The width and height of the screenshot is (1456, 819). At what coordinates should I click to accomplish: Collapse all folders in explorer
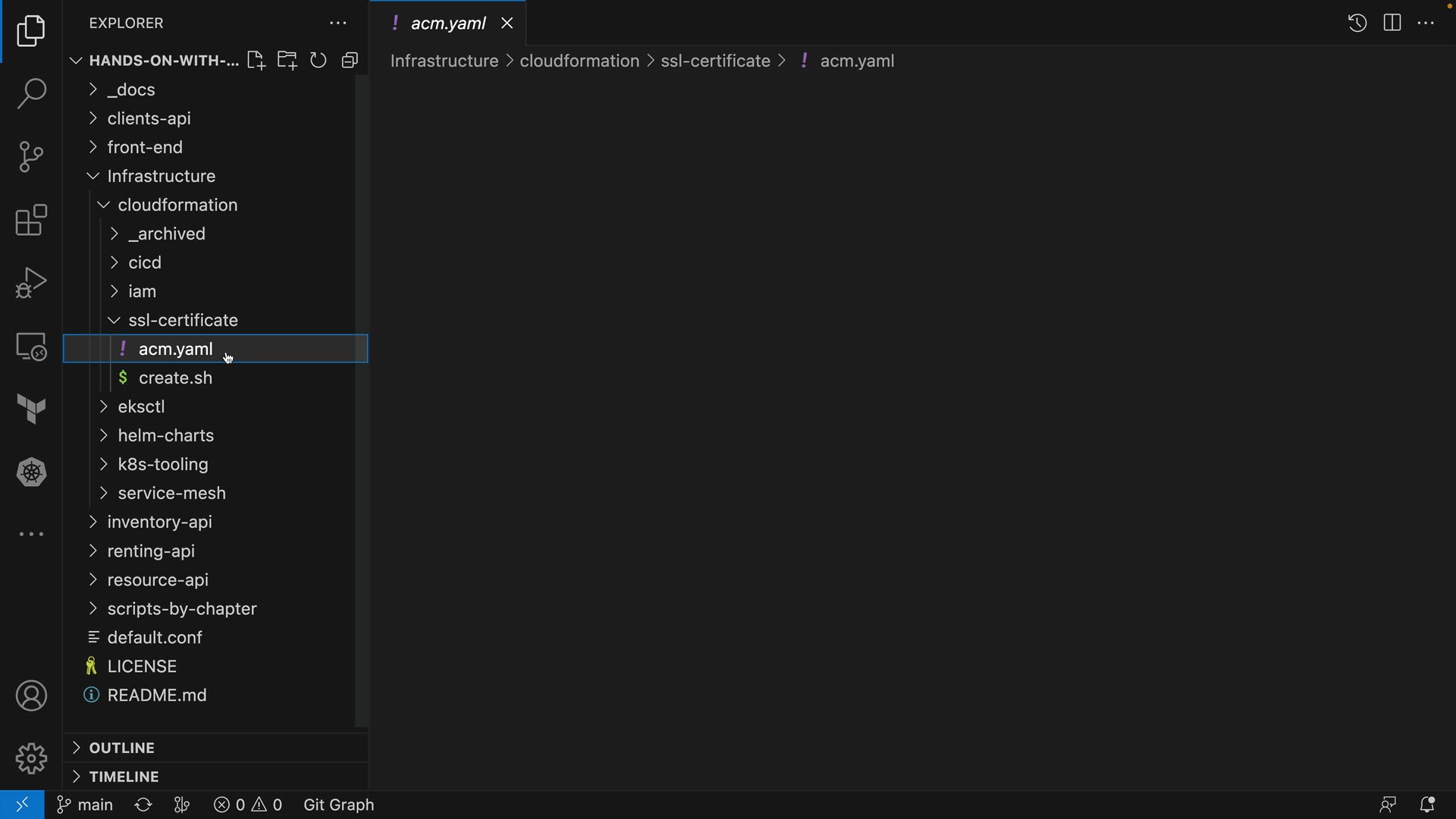[x=350, y=61]
